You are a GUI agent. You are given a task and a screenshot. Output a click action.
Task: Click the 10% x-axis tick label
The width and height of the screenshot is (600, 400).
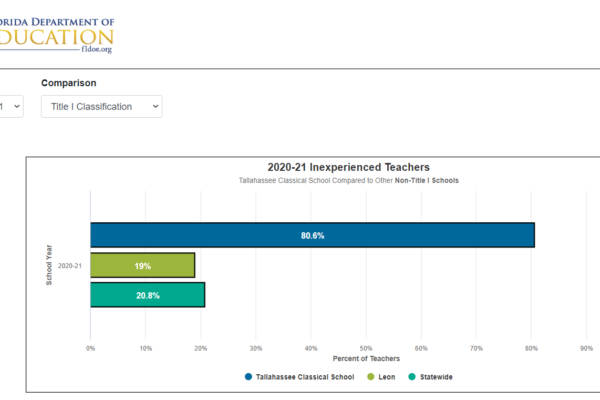tap(145, 348)
